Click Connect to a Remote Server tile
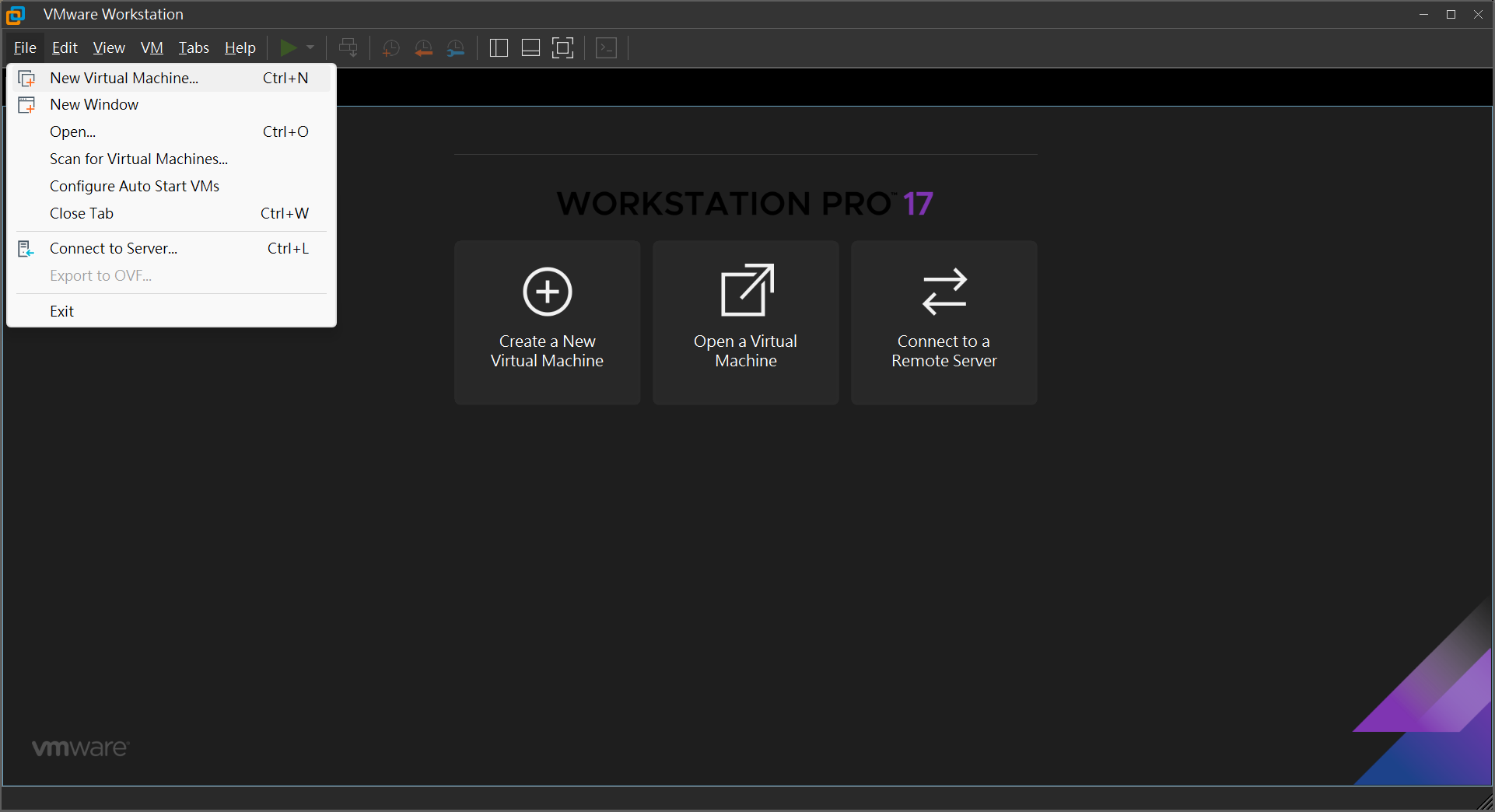 [x=944, y=322]
